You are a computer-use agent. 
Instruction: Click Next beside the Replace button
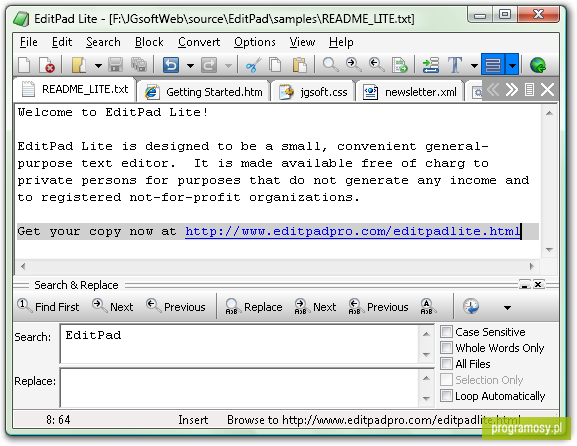click(x=315, y=306)
